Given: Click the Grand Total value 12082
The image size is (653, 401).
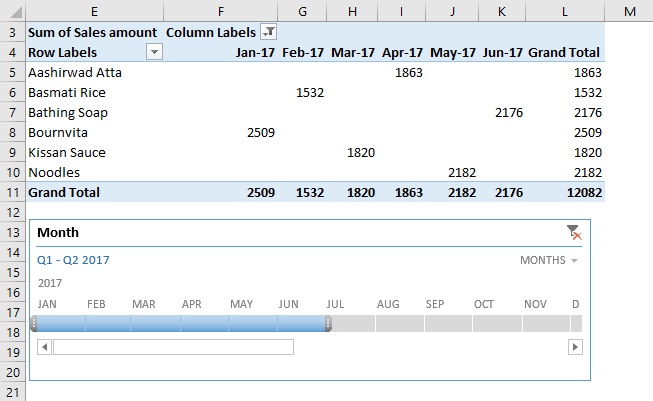Looking at the screenshot, I should (x=580, y=192).
